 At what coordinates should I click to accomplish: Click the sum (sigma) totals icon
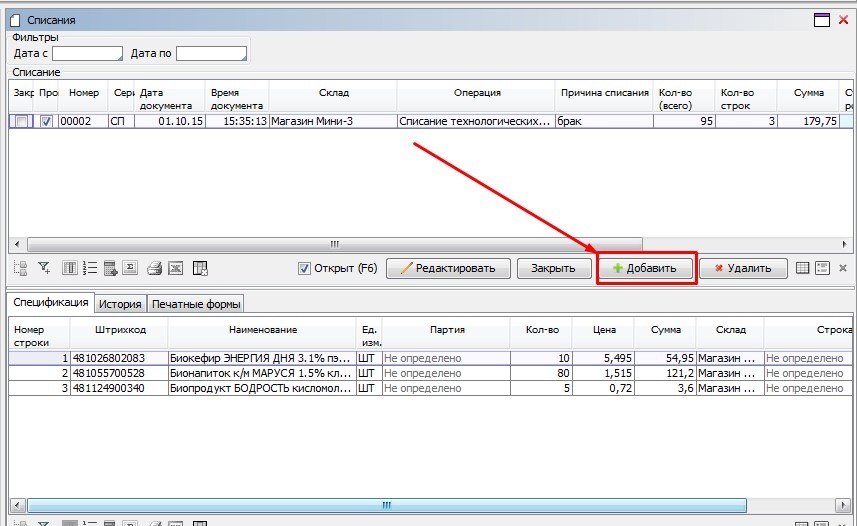coord(132,268)
